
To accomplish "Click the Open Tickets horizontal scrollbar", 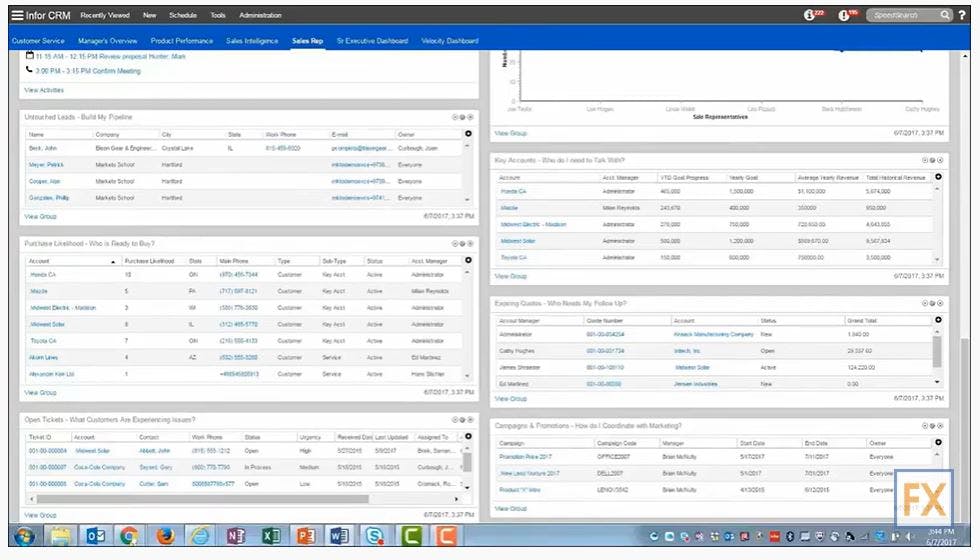I will click(202, 499).
